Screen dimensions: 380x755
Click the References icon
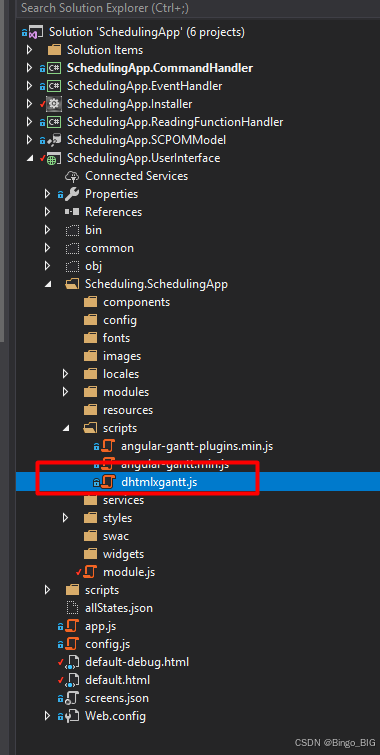(72, 212)
